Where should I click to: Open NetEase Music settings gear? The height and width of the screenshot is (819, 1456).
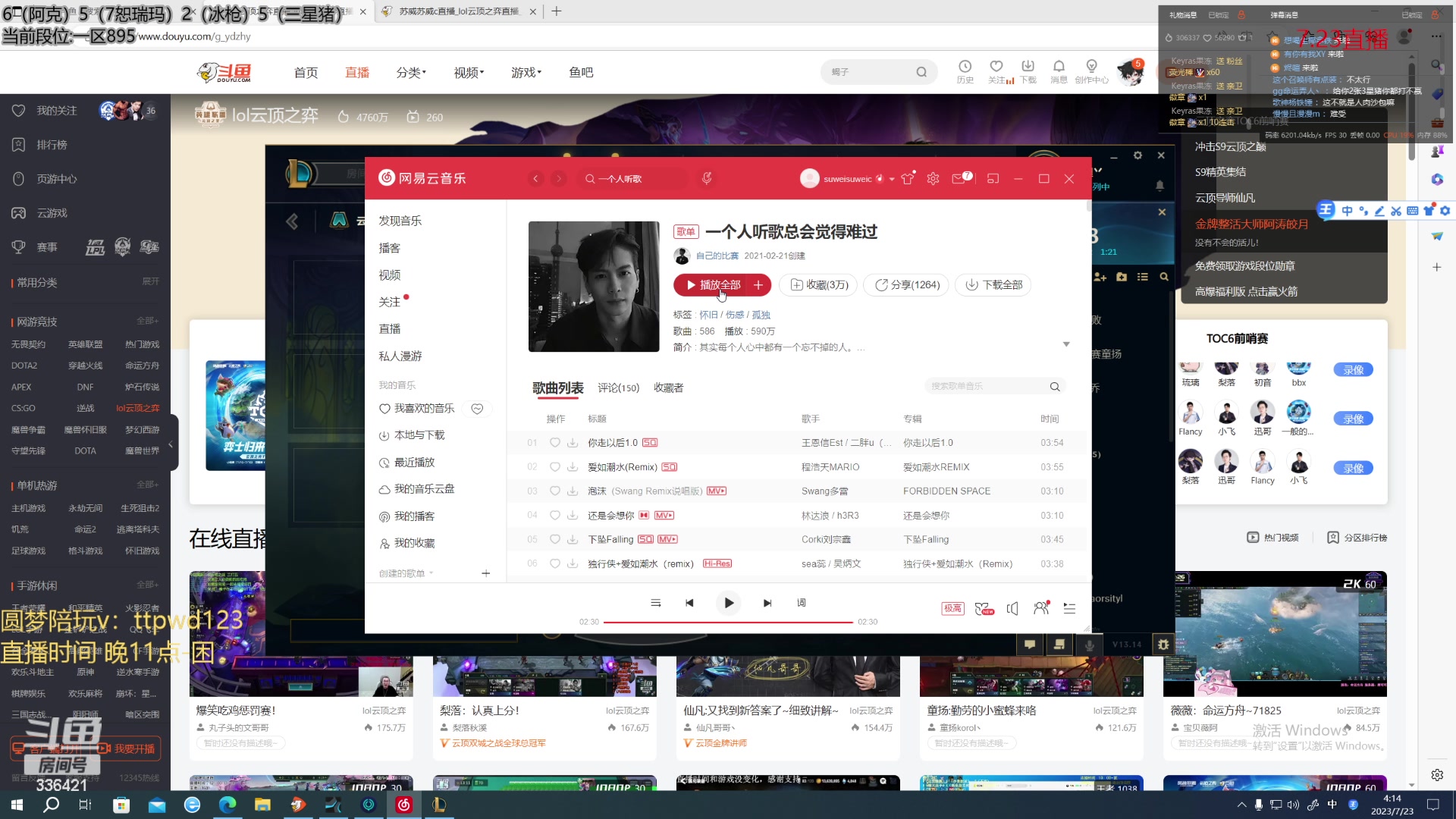tap(933, 179)
